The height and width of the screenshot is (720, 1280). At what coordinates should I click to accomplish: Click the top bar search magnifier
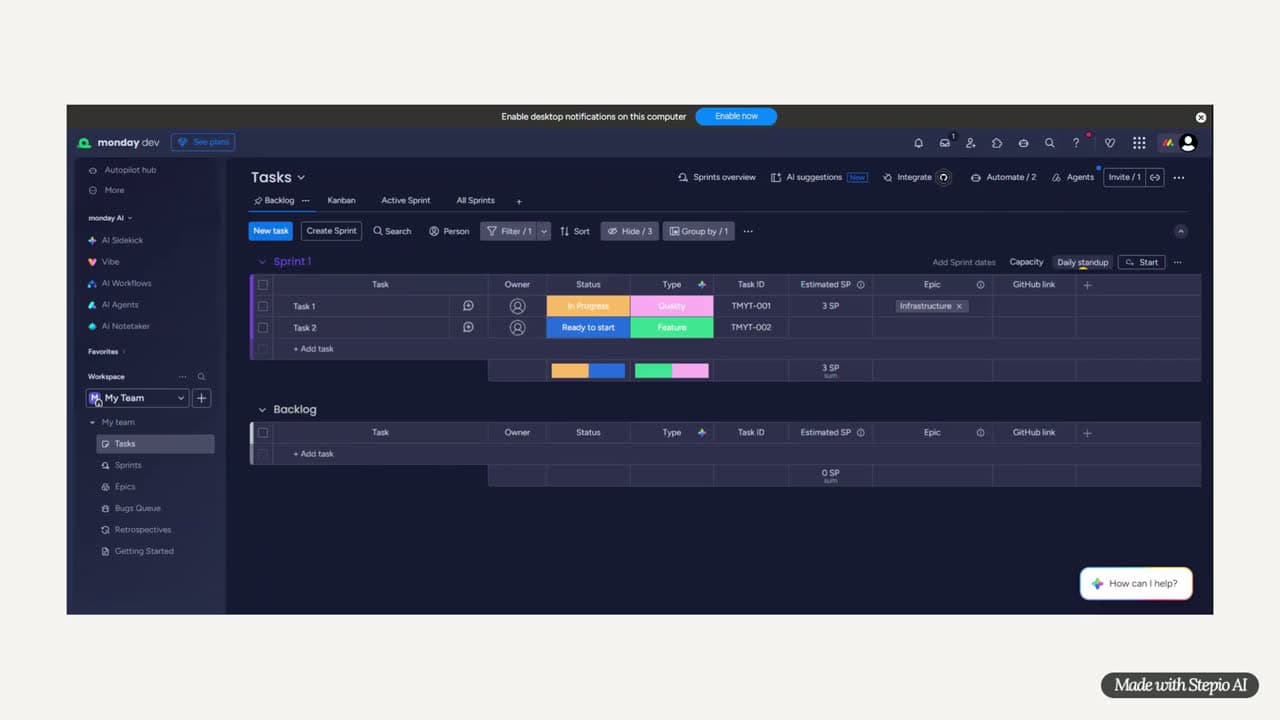point(1049,143)
